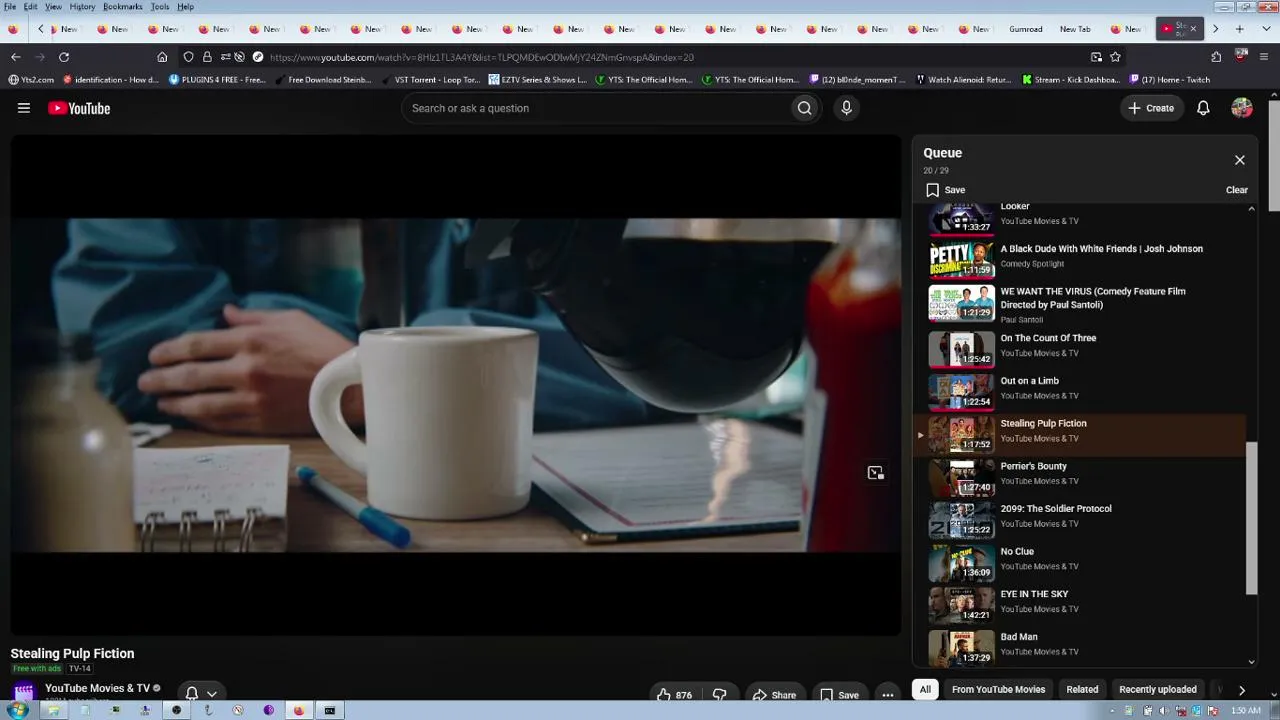Select the Recently uploaded chip

[x=1158, y=689]
